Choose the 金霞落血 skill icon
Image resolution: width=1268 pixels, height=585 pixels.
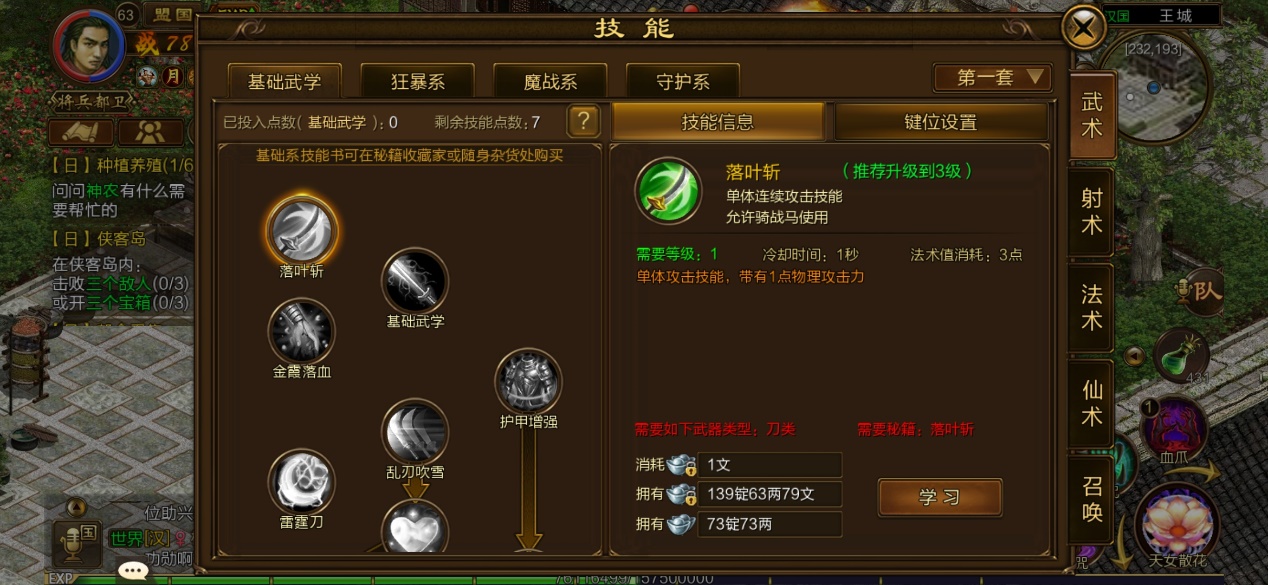click(x=301, y=330)
